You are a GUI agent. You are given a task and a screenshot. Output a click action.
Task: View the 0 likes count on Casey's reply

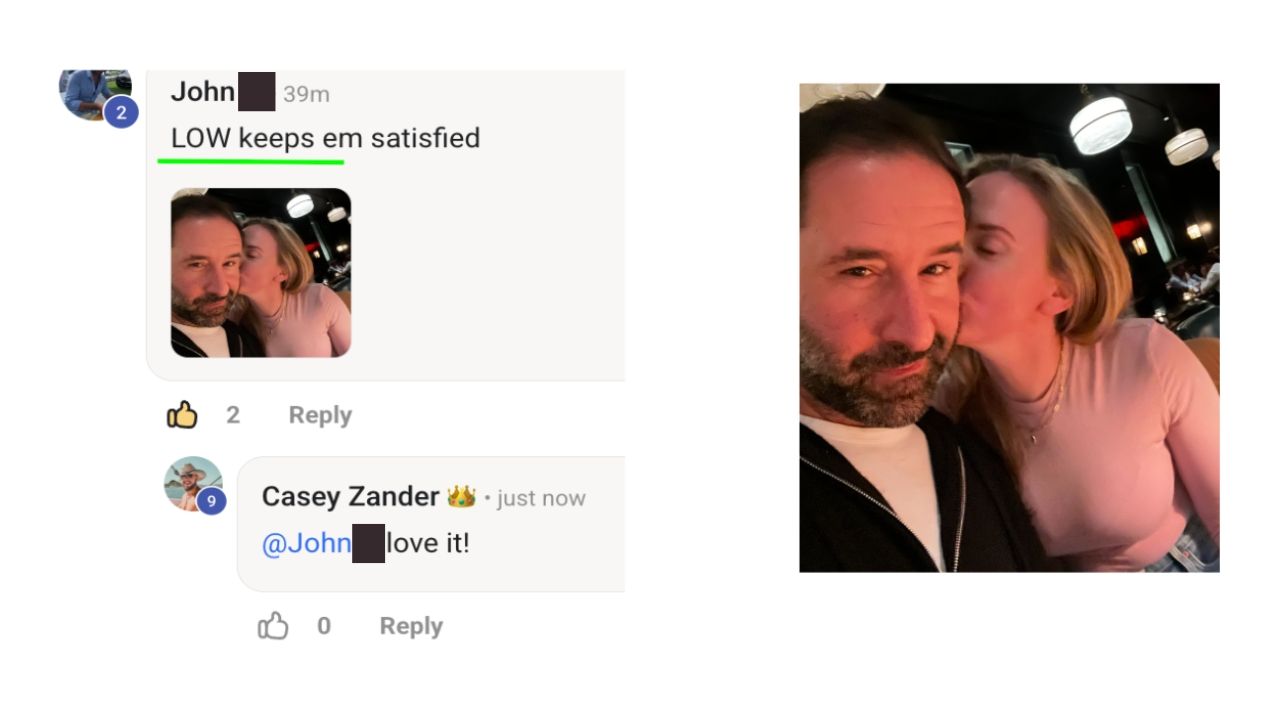click(x=324, y=626)
